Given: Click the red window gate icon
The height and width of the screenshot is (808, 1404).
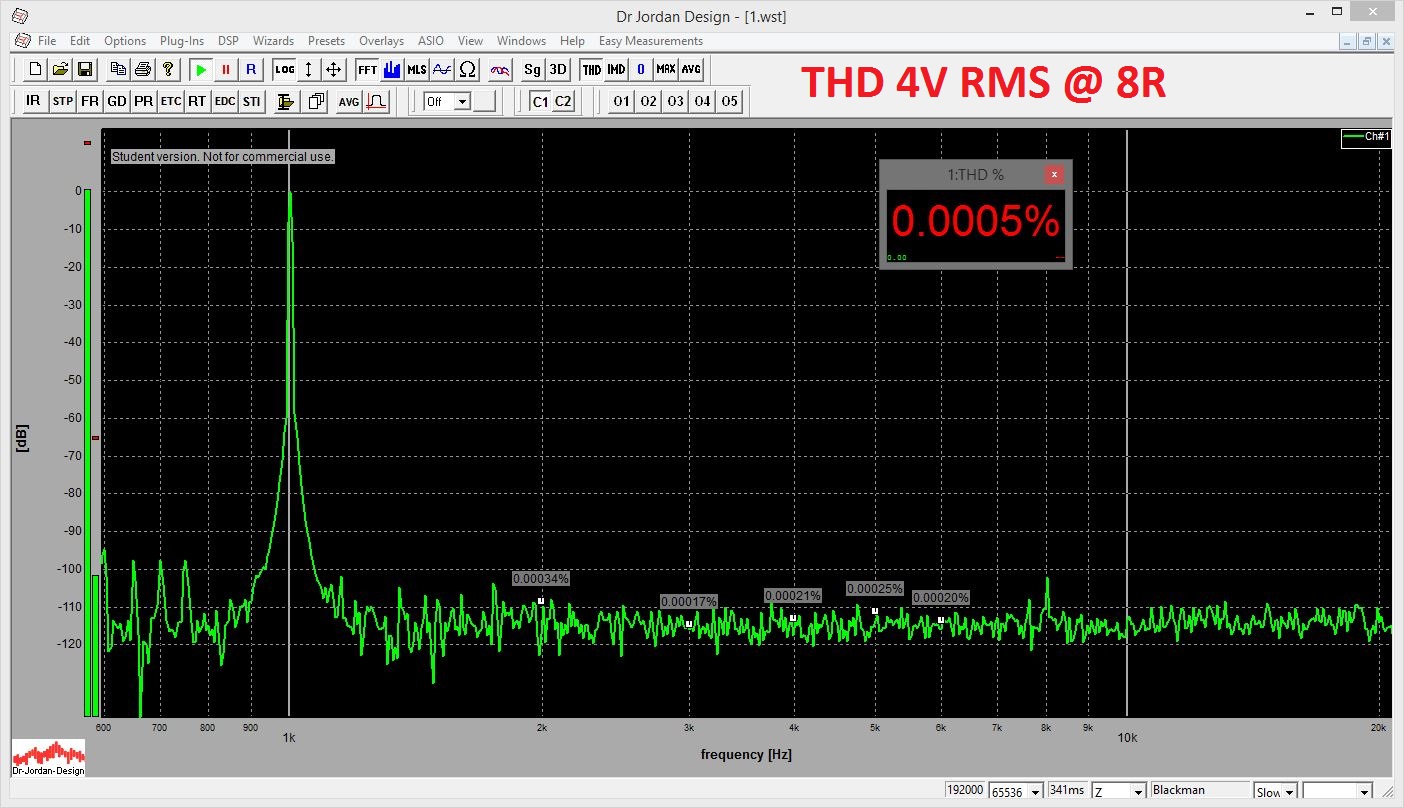Looking at the screenshot, I should pos(376,101).
